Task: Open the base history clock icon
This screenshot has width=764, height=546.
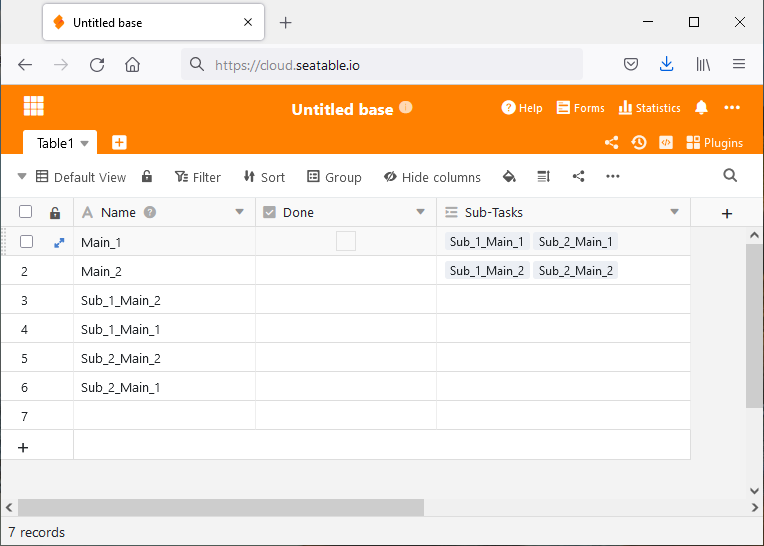Action: point(639,143)
